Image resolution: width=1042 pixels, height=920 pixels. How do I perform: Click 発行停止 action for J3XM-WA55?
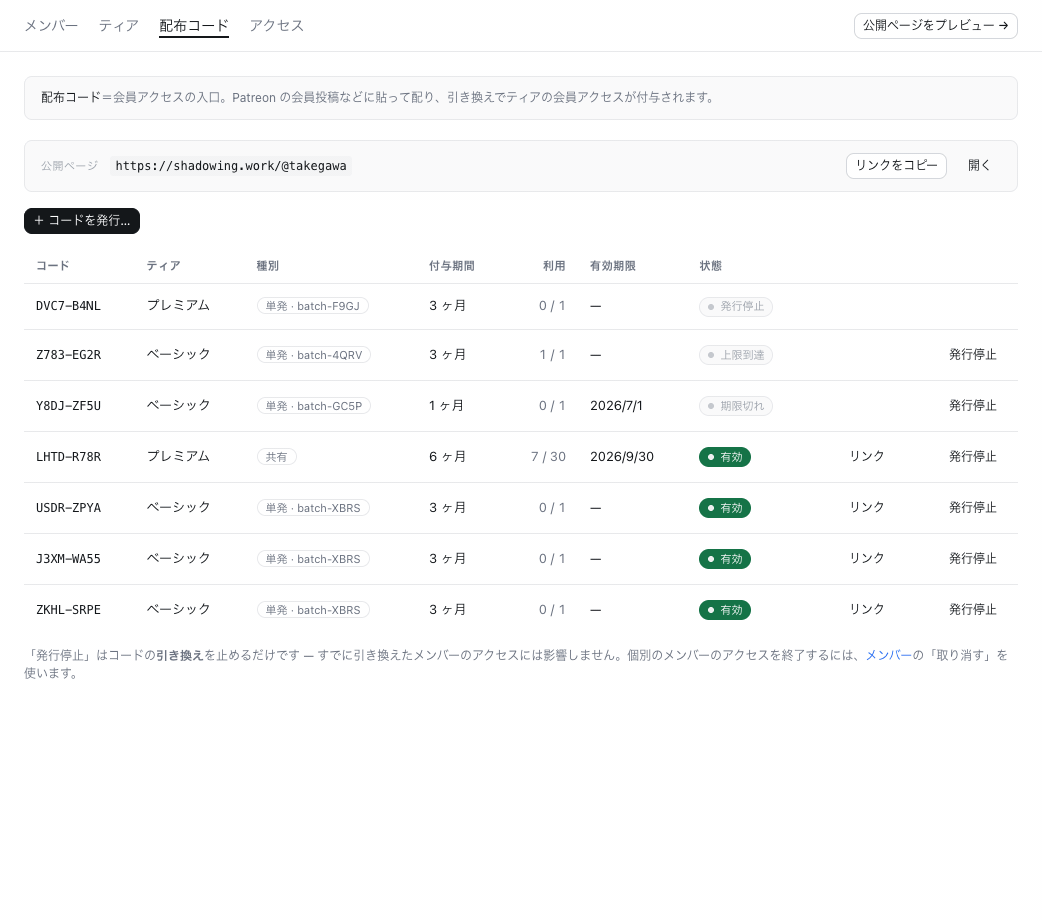tap(972, 558)
